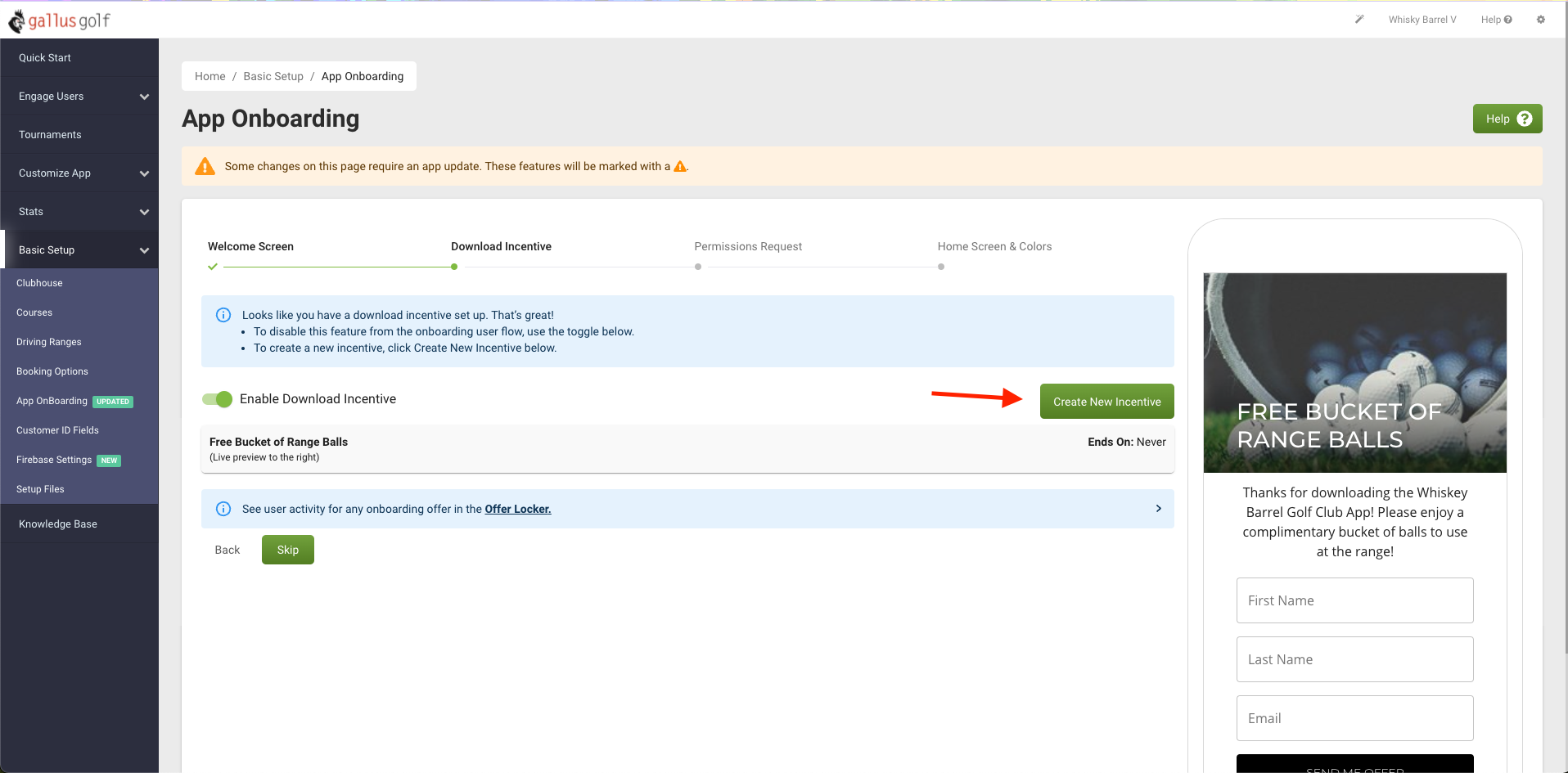This screenshot has height=773, width=1568.
Task: Select the Download Incentive step
Action: point(501,246)
